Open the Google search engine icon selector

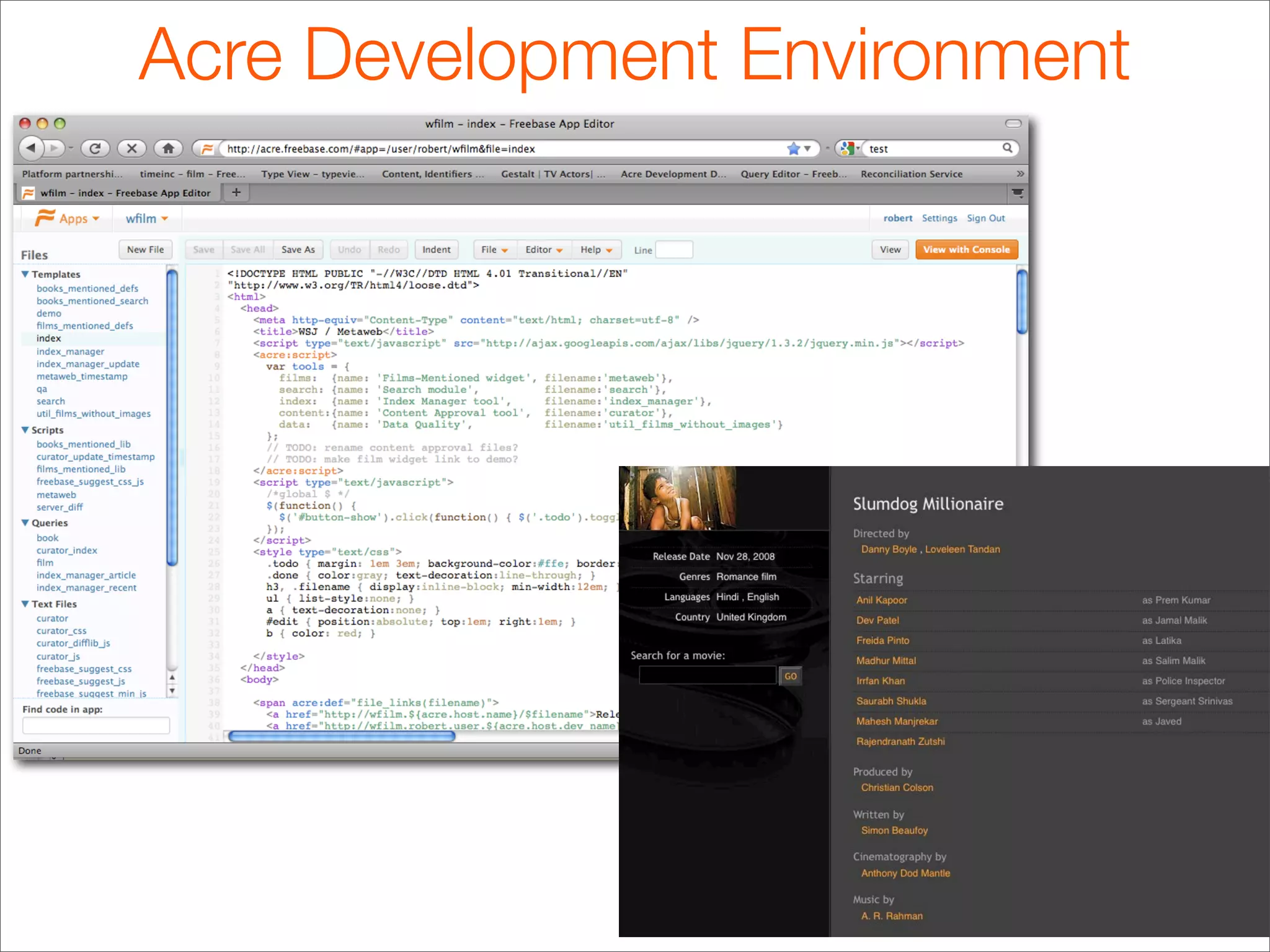coord(849,149)
